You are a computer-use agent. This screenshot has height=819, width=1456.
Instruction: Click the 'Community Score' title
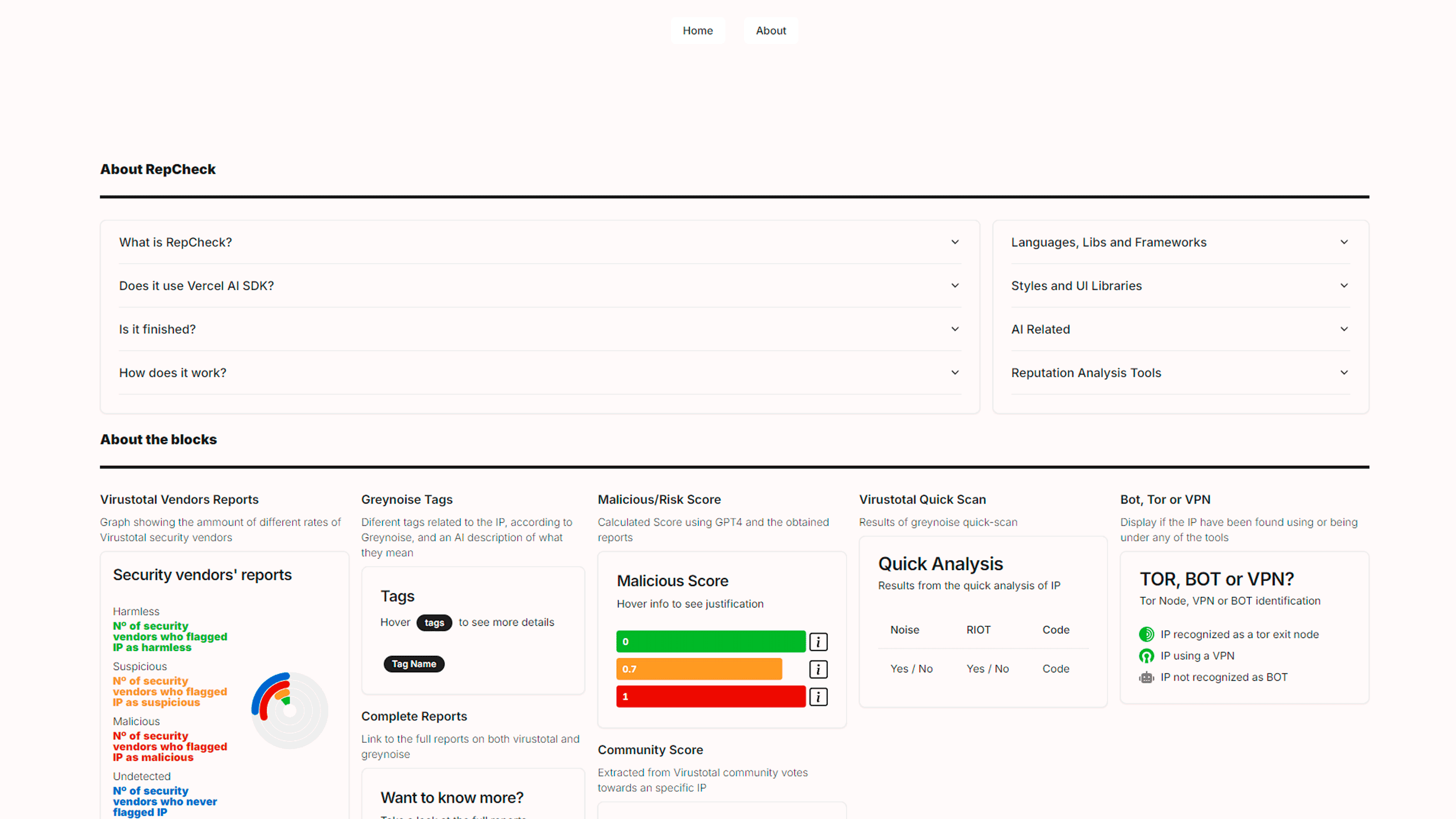click(650, 750)
